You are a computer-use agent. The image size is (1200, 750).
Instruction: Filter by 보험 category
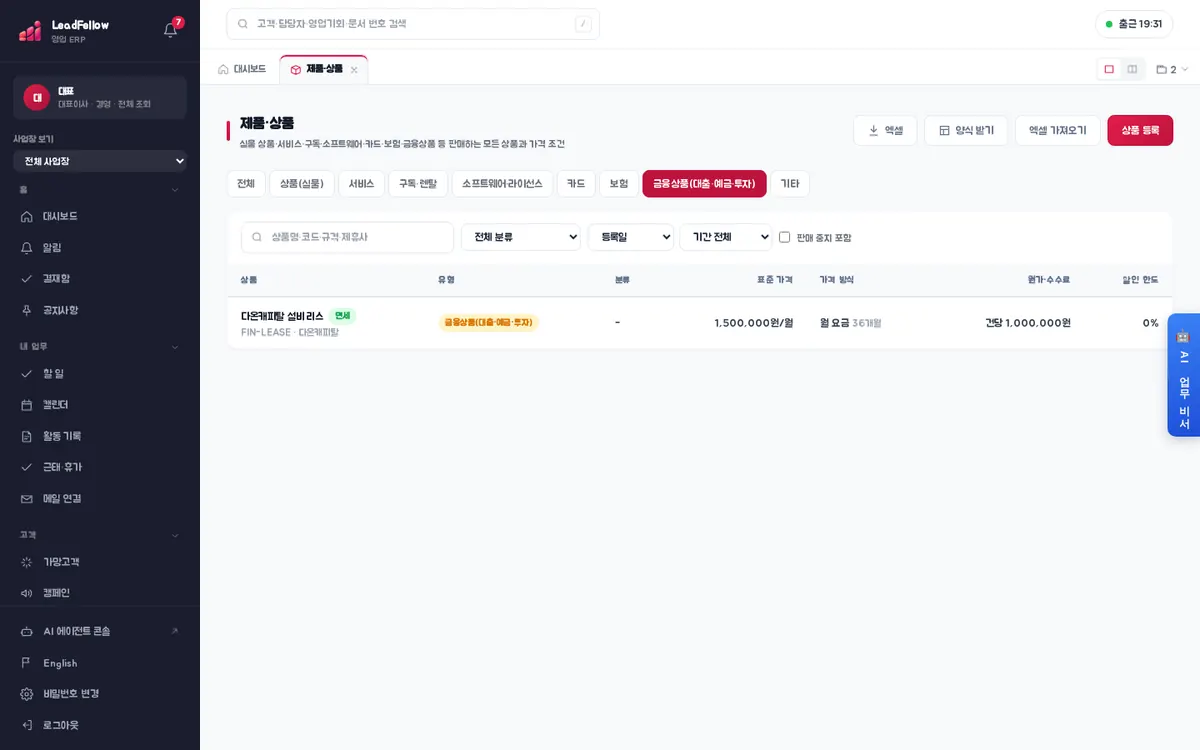[619, 184]
